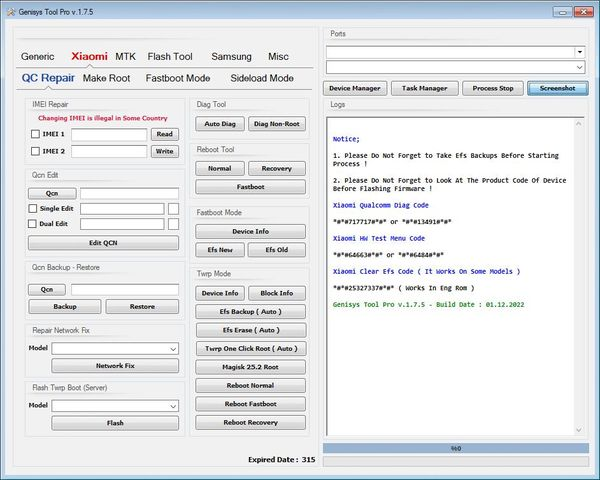Tick the Dual Edit checkbox
600x480 pixels.
(x=33, y=224)
